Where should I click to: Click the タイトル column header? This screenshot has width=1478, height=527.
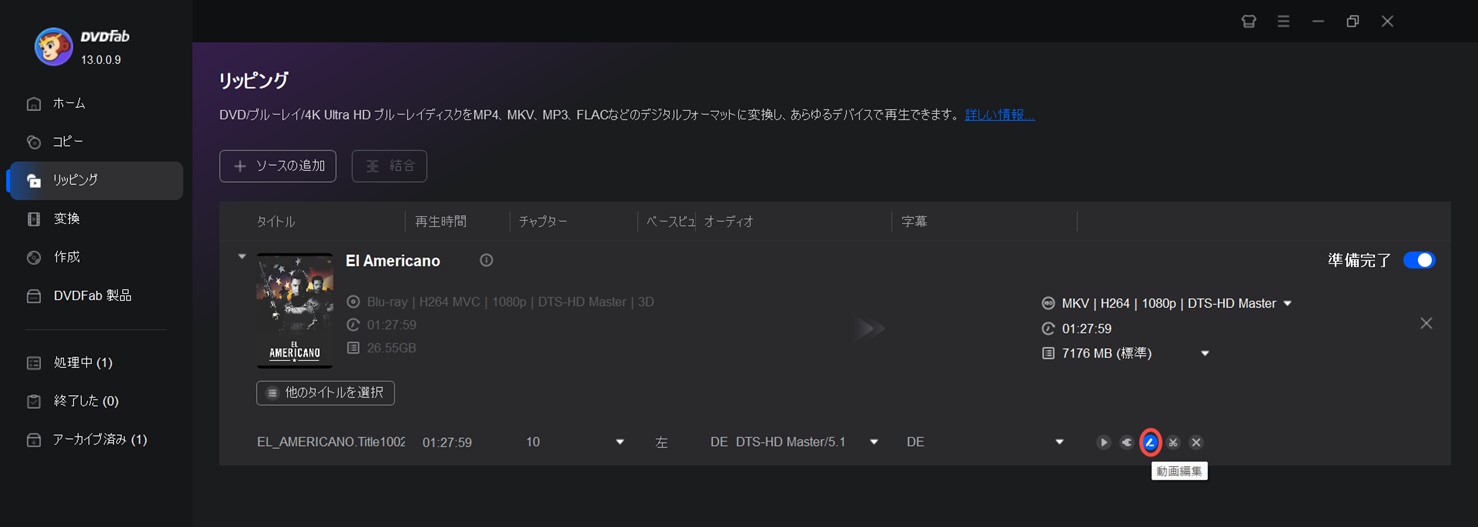[x=276, y=222]
